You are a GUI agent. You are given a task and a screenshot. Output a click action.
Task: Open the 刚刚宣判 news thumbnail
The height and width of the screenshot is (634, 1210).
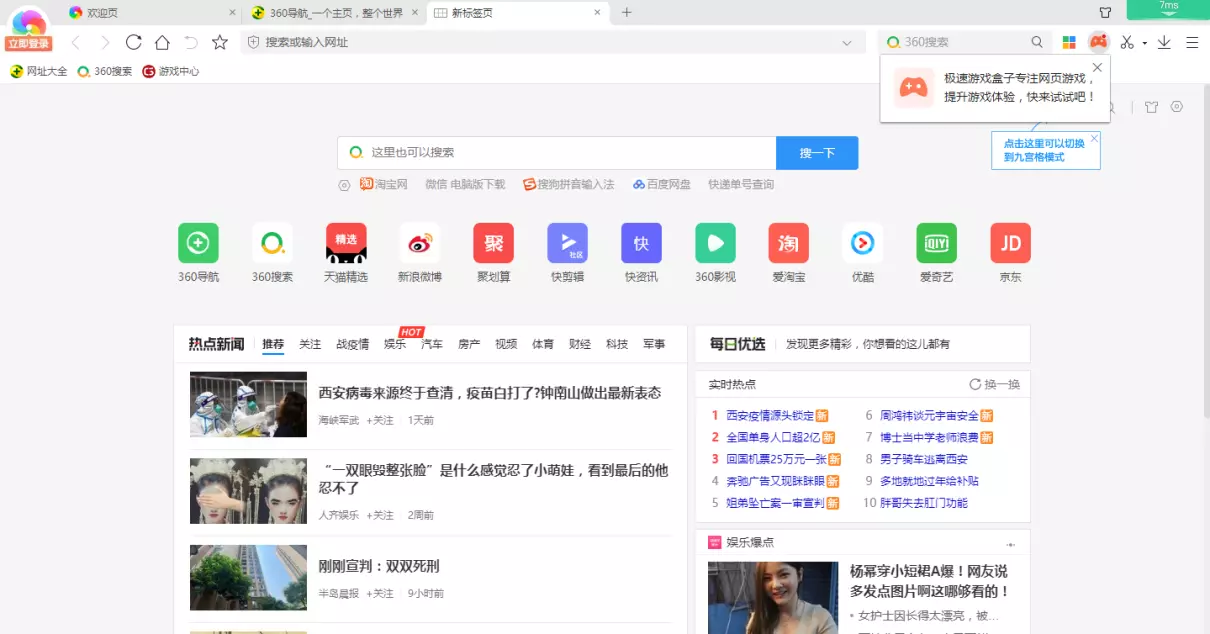[x=248, y=577]
